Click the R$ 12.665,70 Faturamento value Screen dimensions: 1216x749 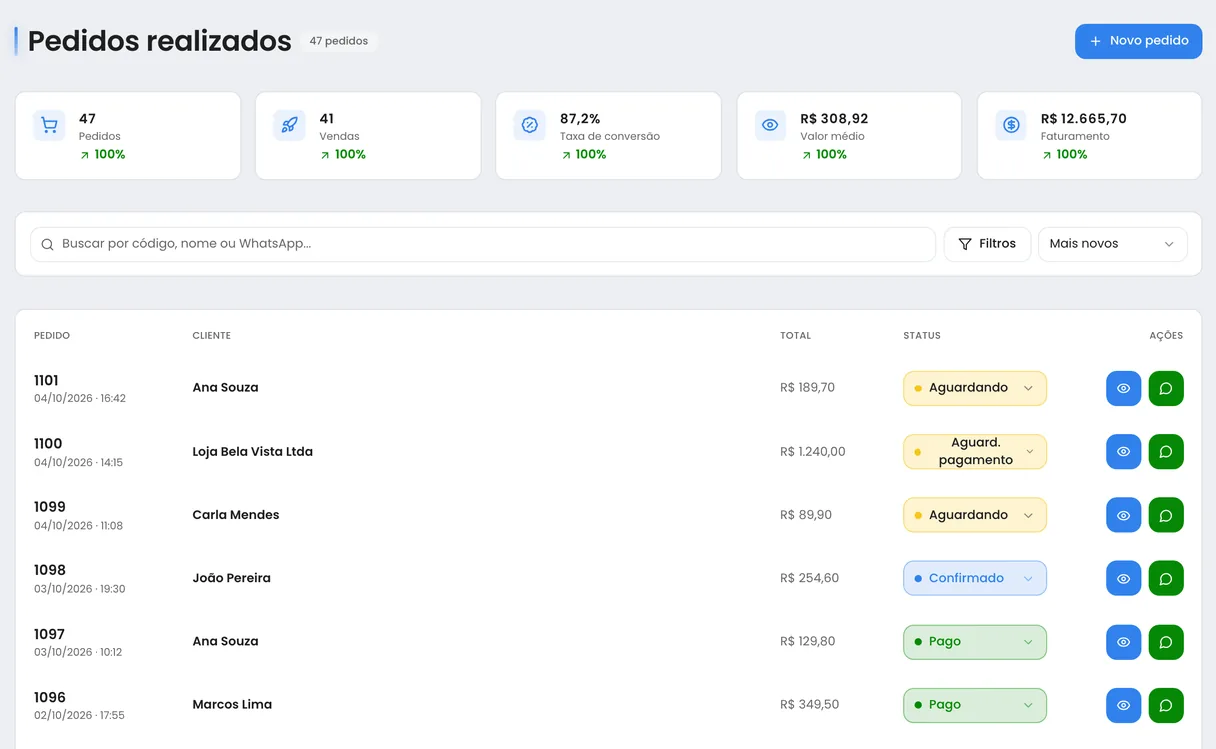pos(1084,119)
